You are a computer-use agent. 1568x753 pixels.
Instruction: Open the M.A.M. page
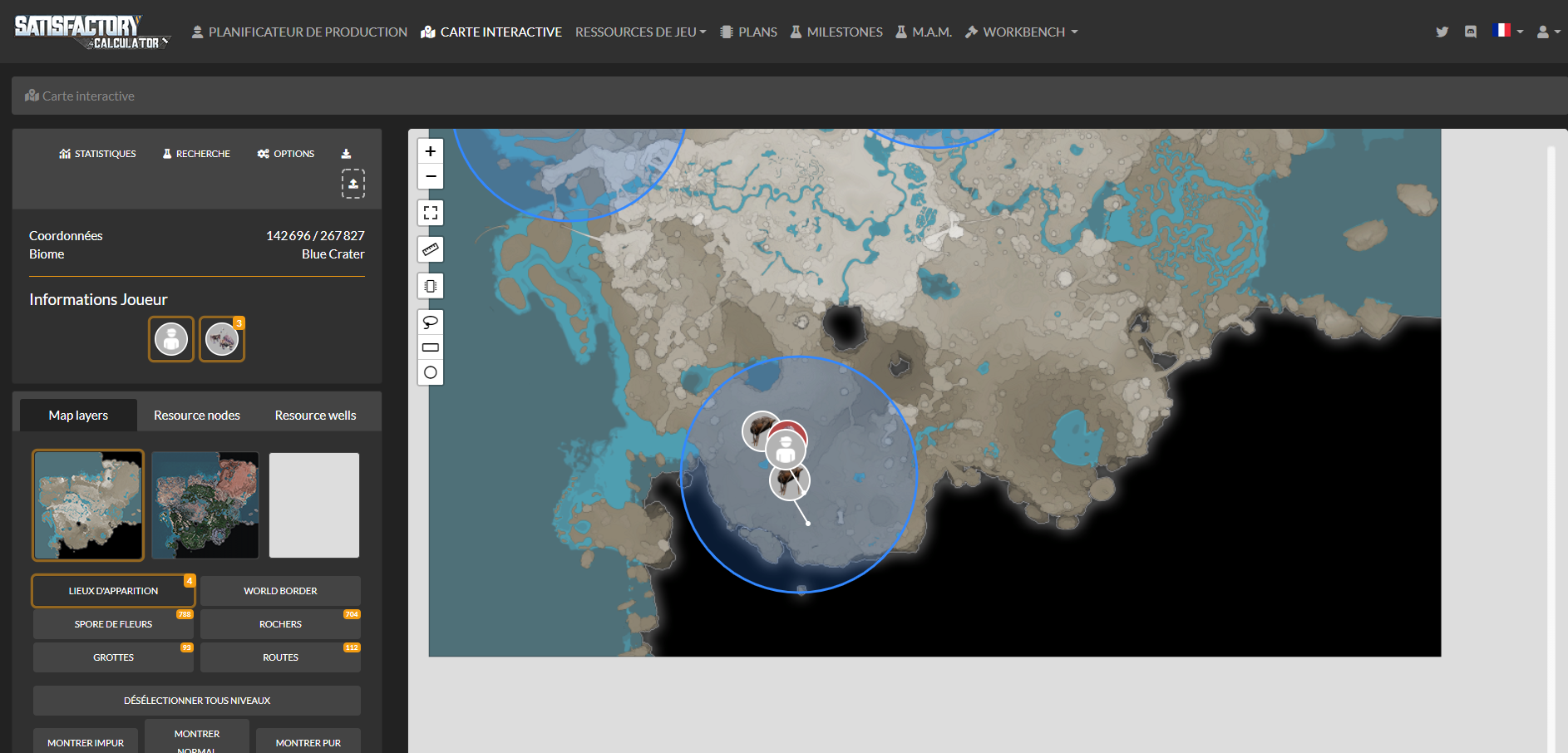(x=924, y=32)
